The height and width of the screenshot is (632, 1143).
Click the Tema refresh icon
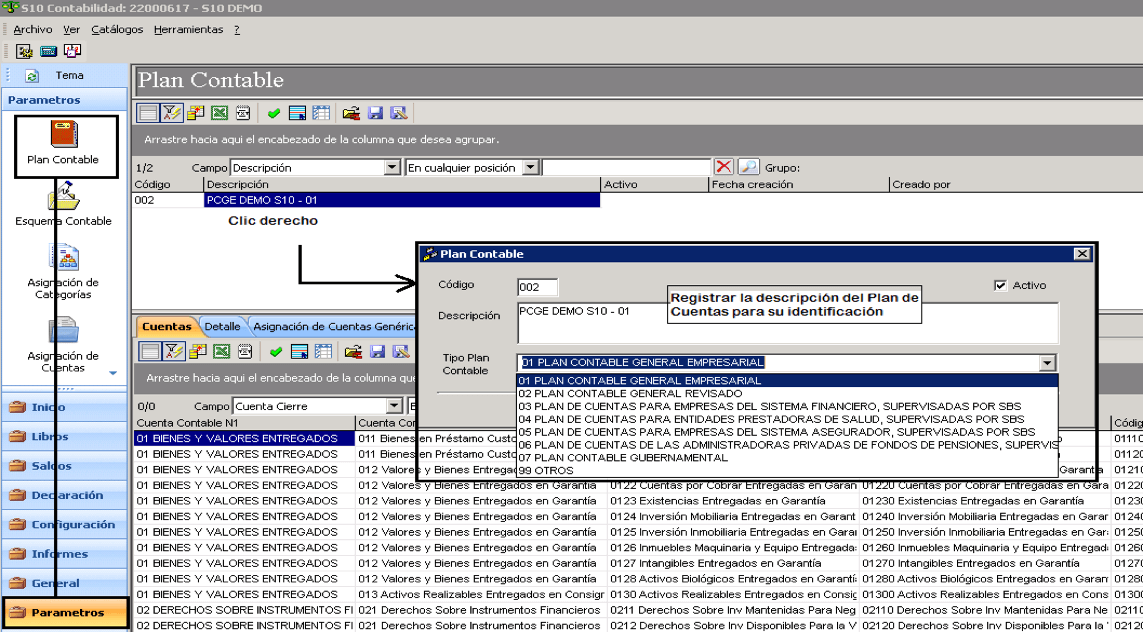click(31, 76)
